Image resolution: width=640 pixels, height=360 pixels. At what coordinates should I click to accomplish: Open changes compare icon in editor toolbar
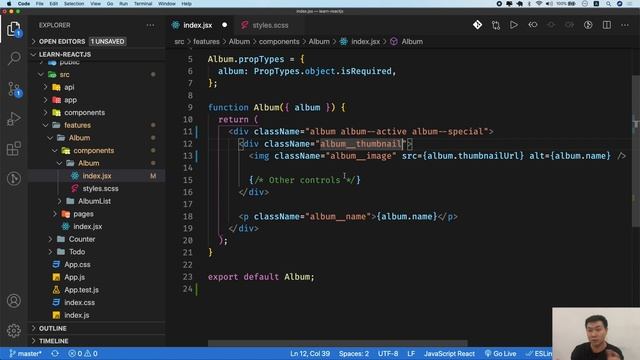coord(496,25)
